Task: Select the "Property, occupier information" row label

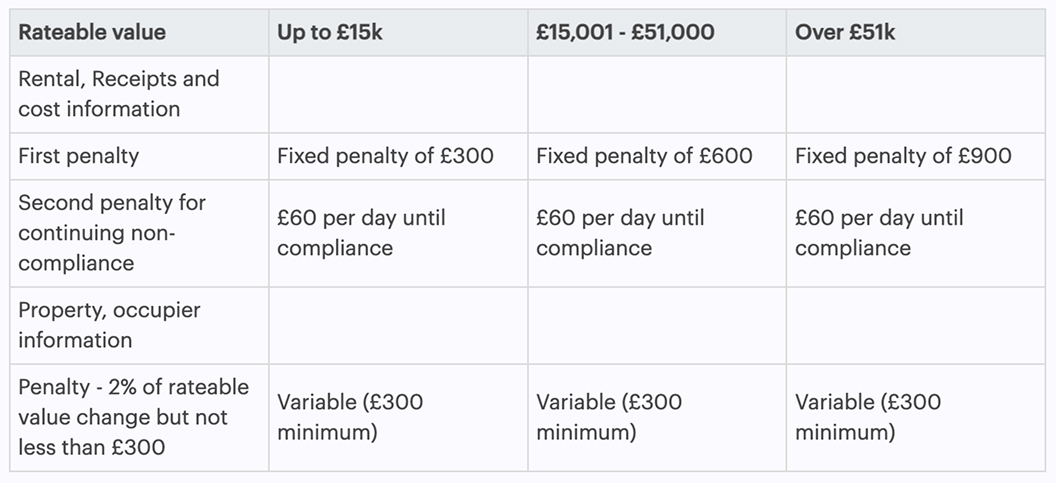Action: click(x=109, y=325)
